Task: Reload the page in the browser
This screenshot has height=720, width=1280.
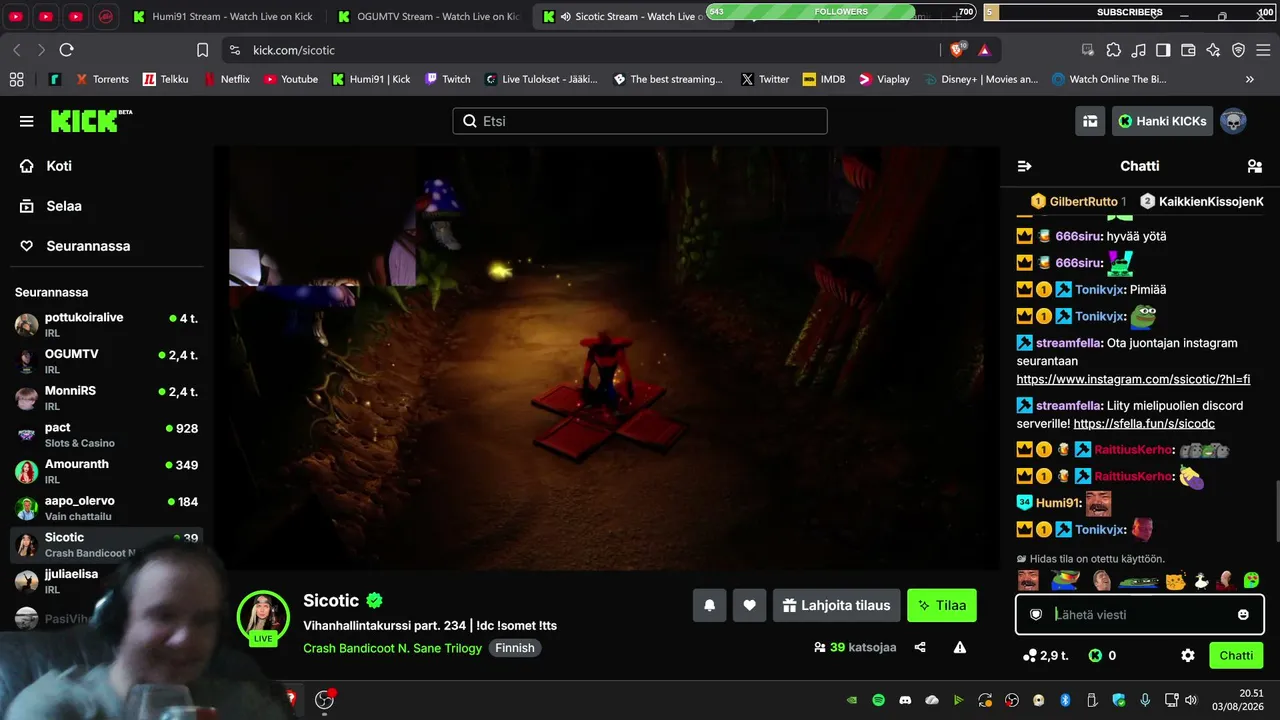Action: (x=67, y=50)
